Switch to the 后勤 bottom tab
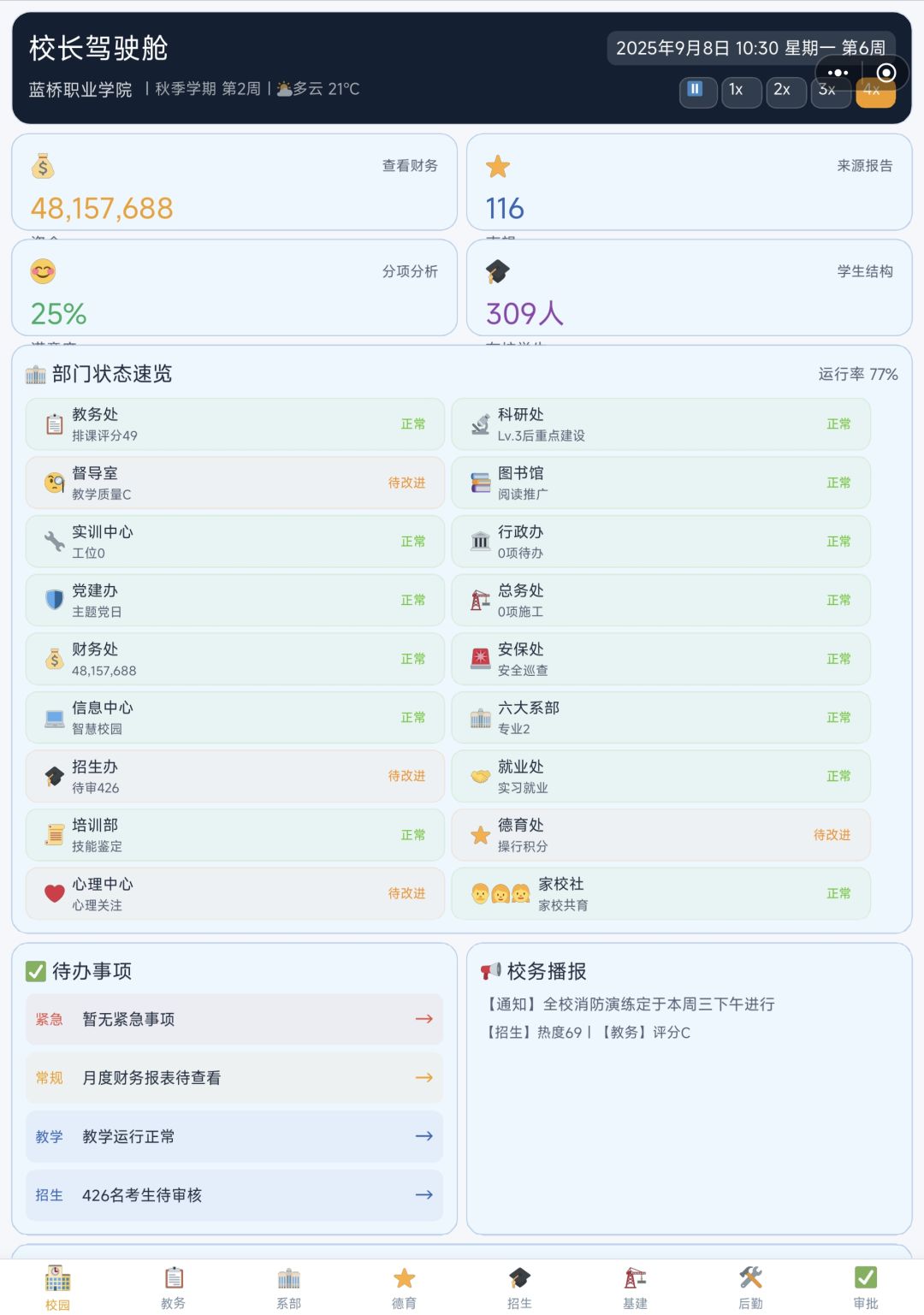The width and height of the screenshot is (924, 1315). 750,1288
